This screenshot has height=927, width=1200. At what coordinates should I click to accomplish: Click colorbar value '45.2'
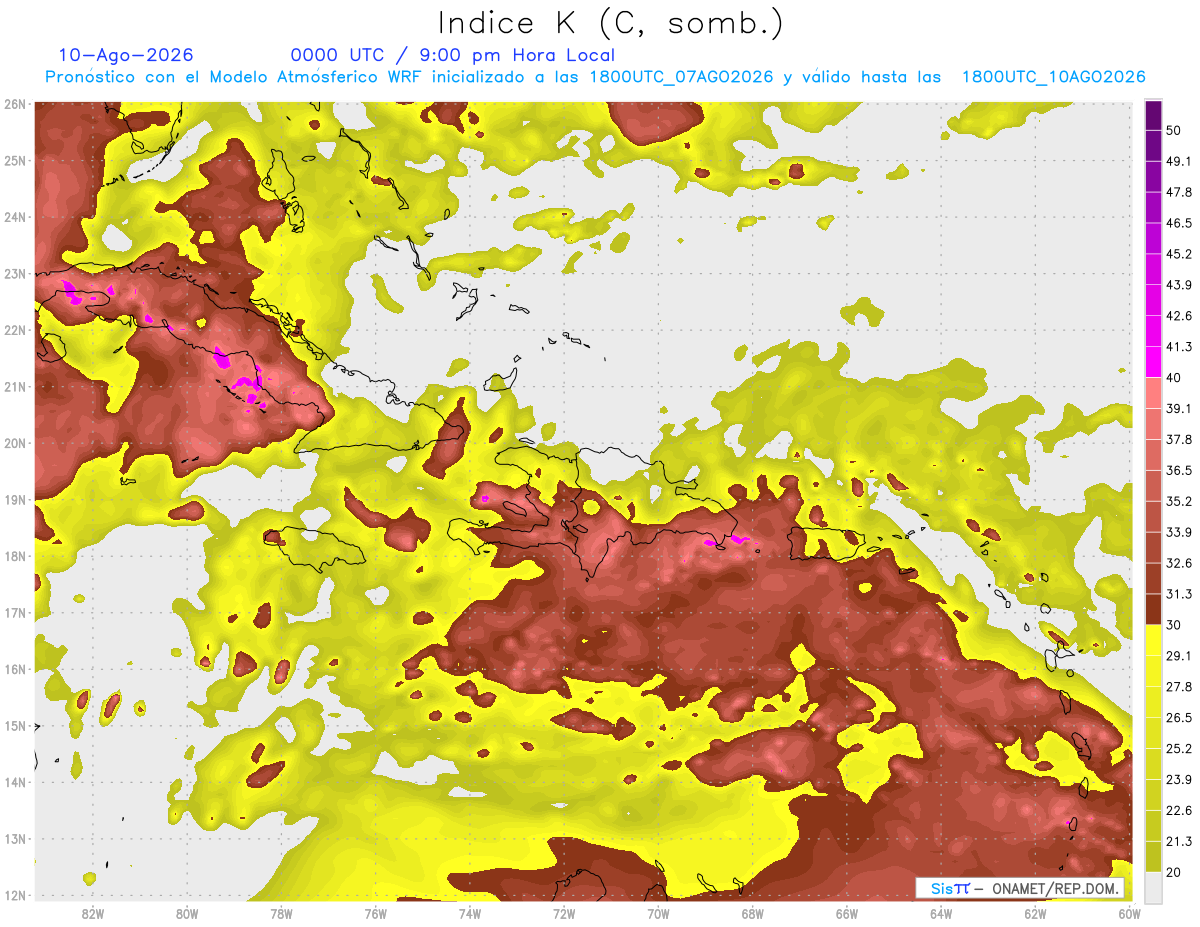click(x=1178, y=254)
